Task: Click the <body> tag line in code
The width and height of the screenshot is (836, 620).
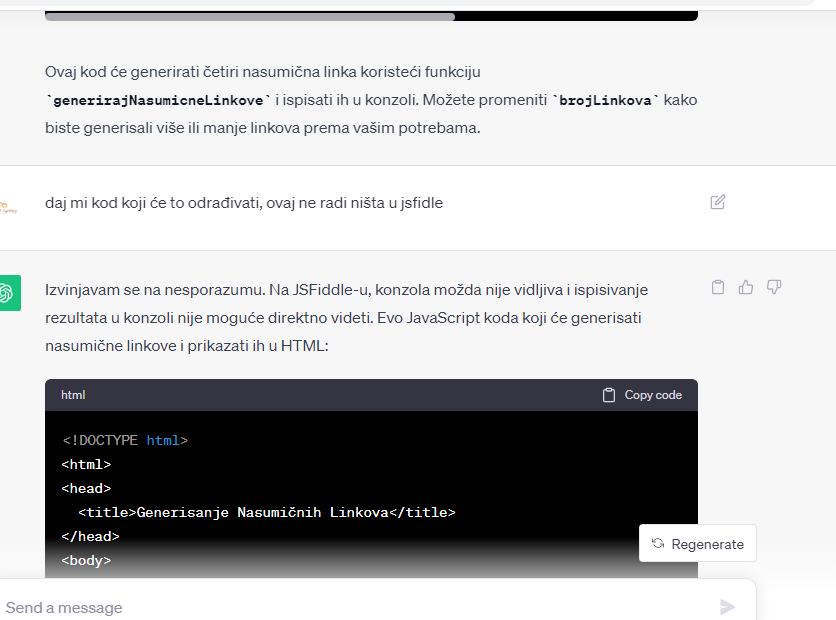Action: click(x=86, y=560)
